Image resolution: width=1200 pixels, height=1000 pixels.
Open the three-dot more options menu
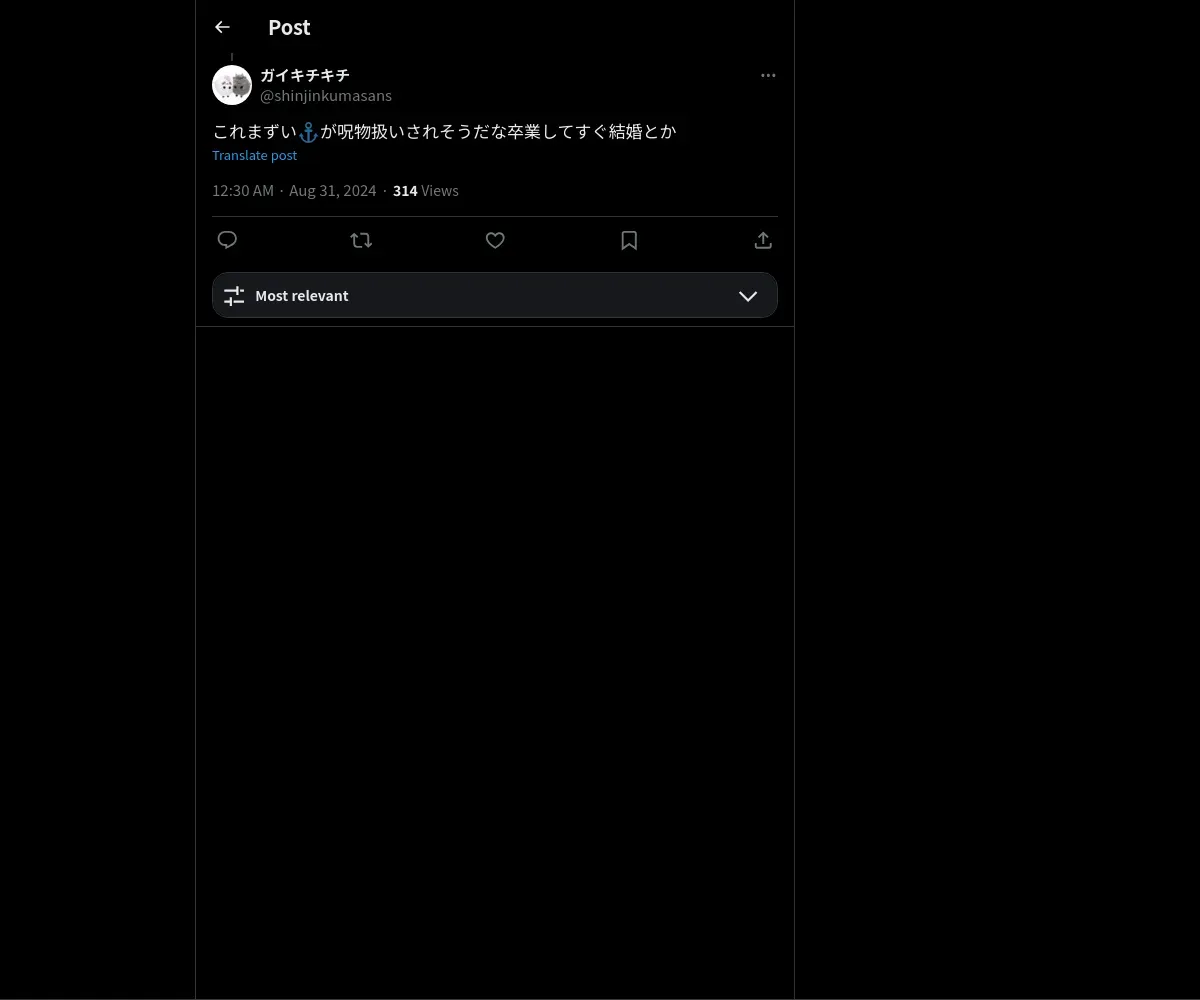tap(768, 75)
